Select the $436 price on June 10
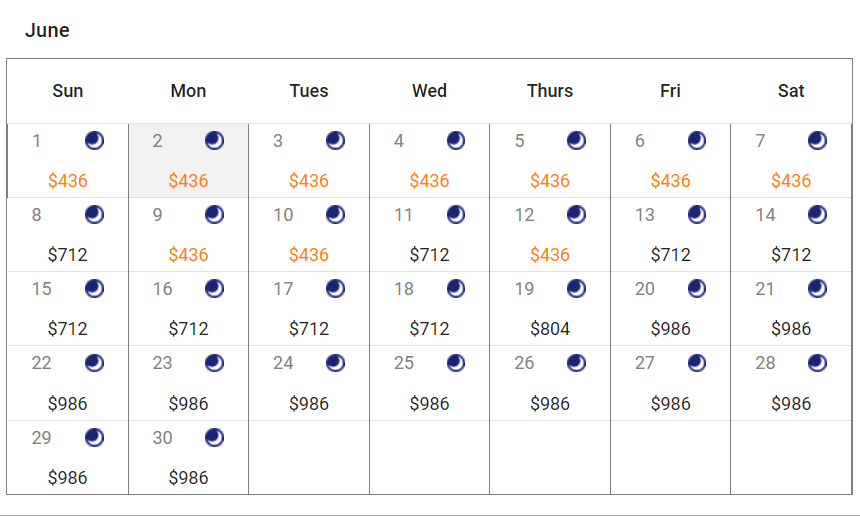Screen dimensions: 860x516 tap(308, 255)
